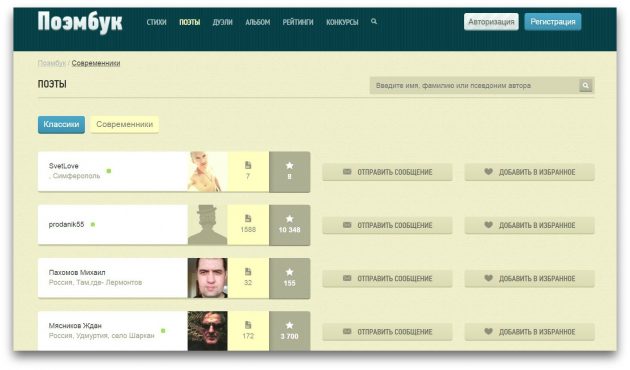Click location text 'Россия, Там,где- Лермонтов'
The height and width of the screenshot is (370, 630).
pos(95,282)
